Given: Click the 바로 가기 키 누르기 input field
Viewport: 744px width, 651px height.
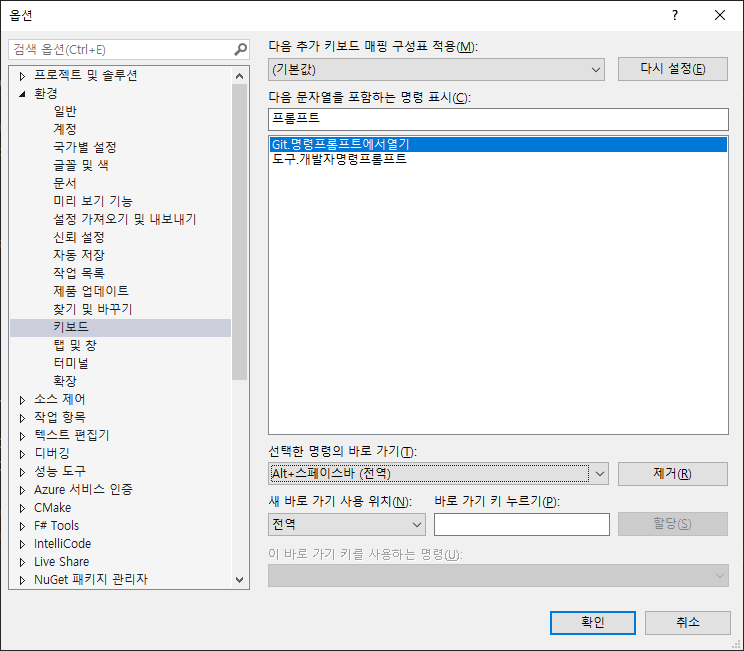Looking at the screenshot, I should (521, 524).
